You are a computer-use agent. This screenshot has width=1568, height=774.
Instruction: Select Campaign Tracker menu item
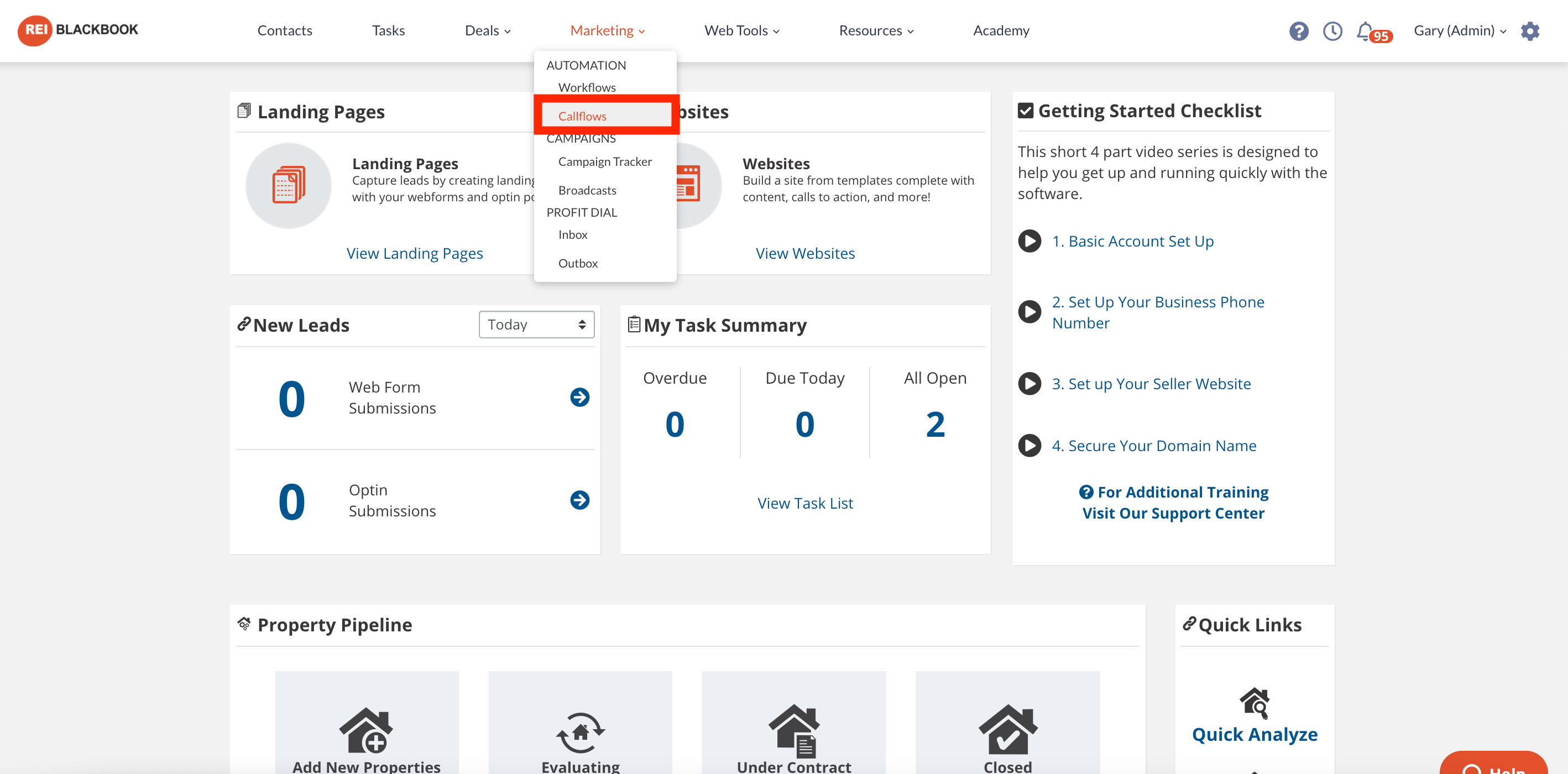(x=604, y=161)
